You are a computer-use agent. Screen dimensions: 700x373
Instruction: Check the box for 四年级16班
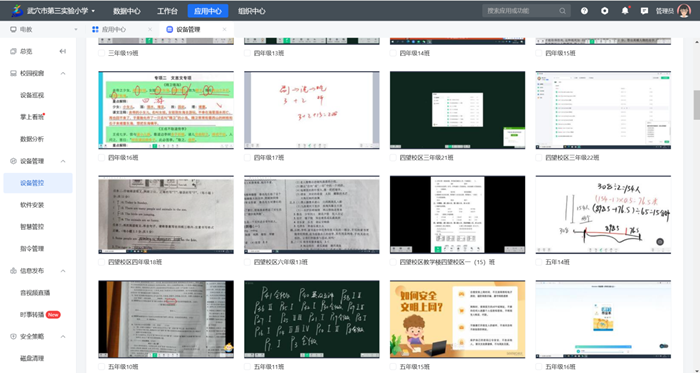coord(101,157)
